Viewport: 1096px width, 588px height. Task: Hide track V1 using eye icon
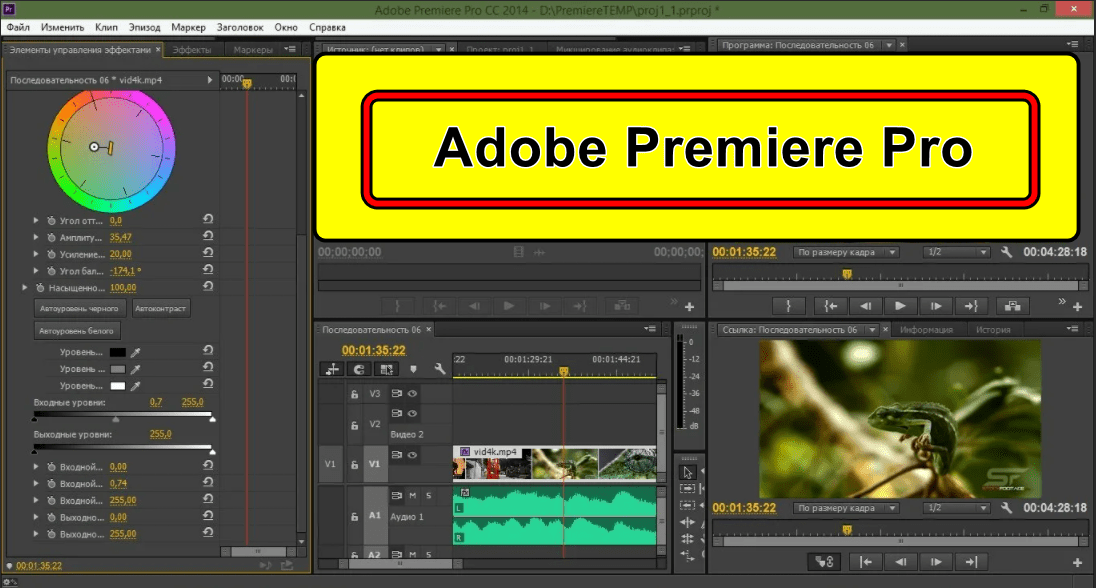[410, 455]
